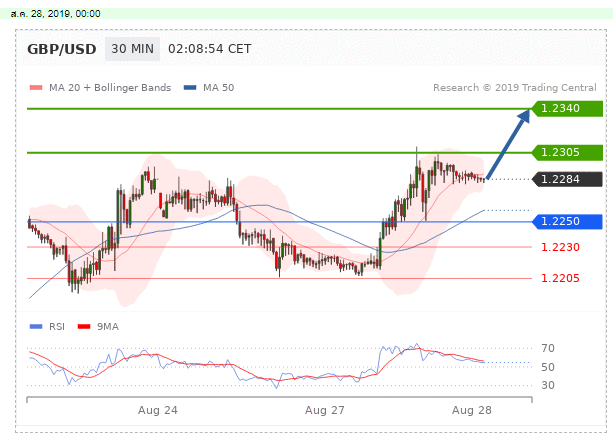
Task: Select the 1.2250 pivot price tag
Action: (x=567, y=222)
